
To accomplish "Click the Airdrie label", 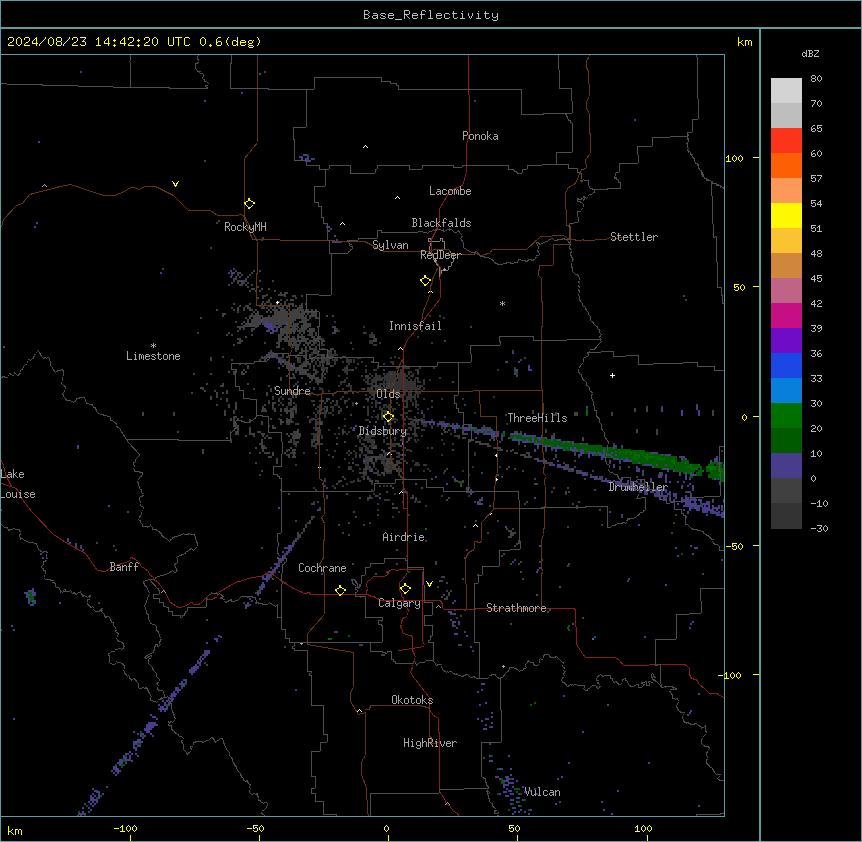I will [x=404, y=537].
